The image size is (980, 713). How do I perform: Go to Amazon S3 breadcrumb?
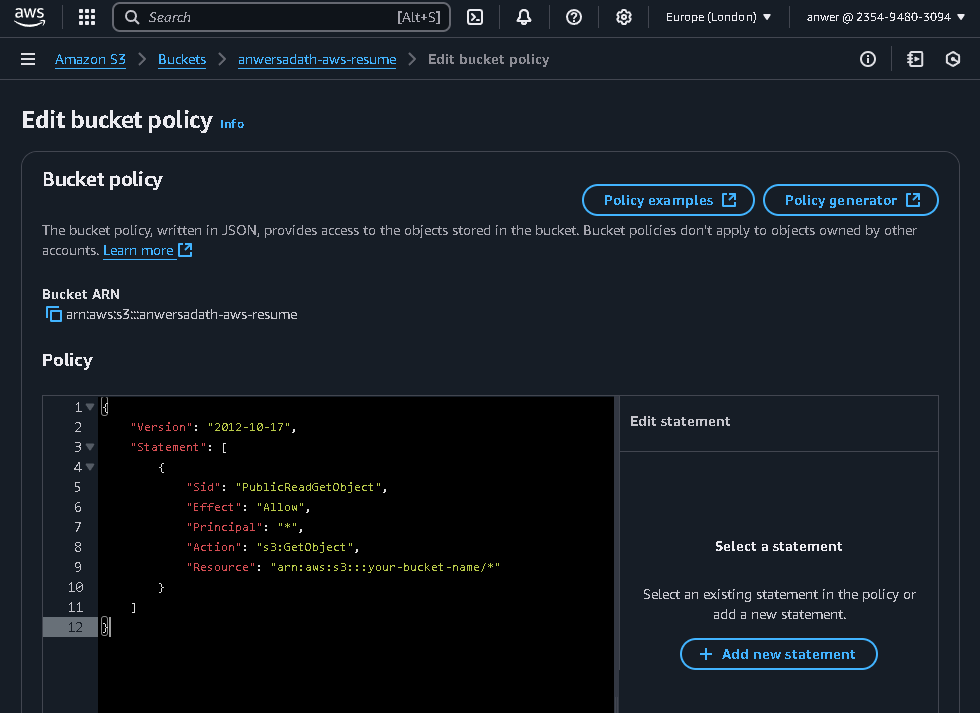(x=90, y=59)
